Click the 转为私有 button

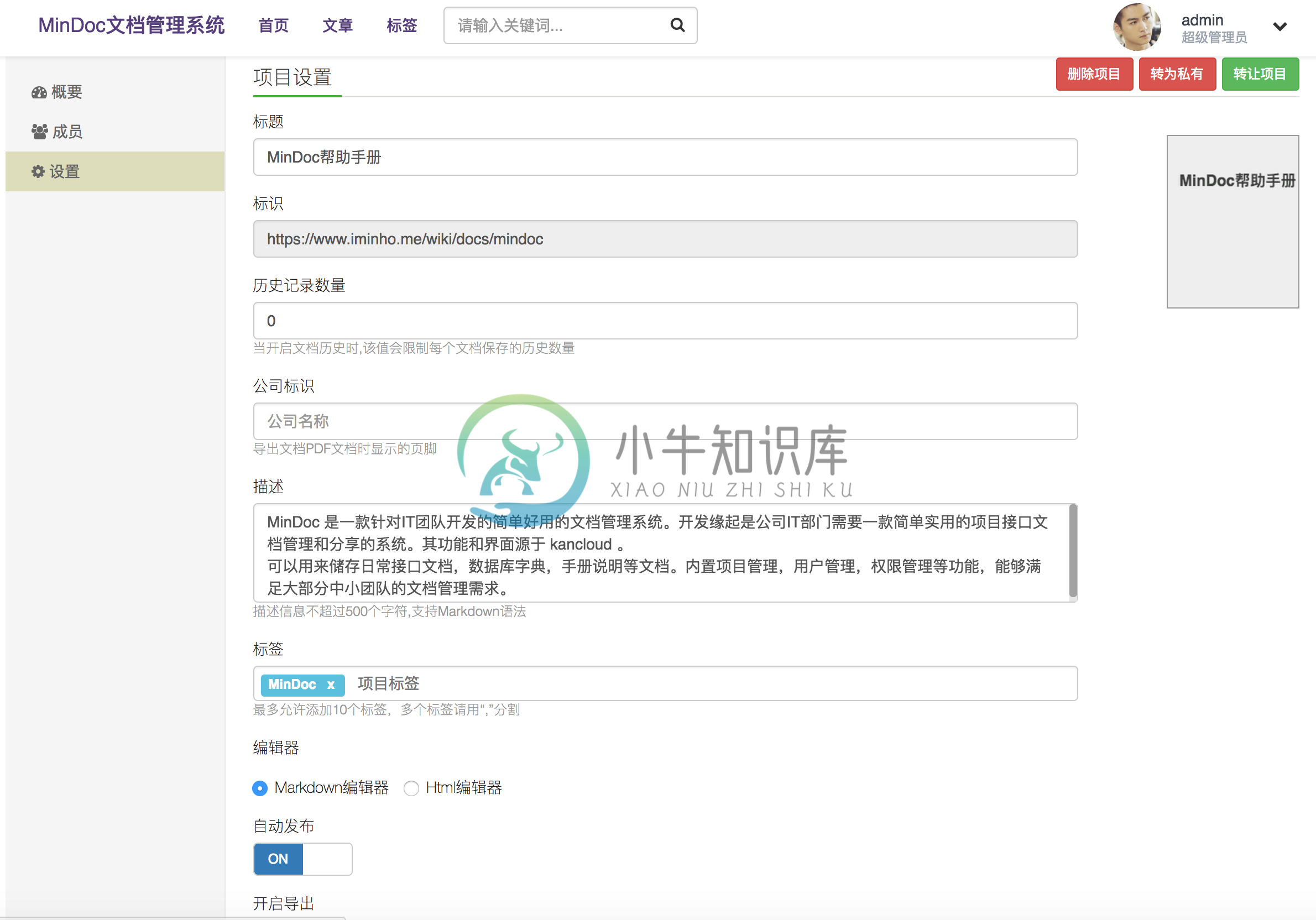pyautogui.click(x=1177, y=74)
